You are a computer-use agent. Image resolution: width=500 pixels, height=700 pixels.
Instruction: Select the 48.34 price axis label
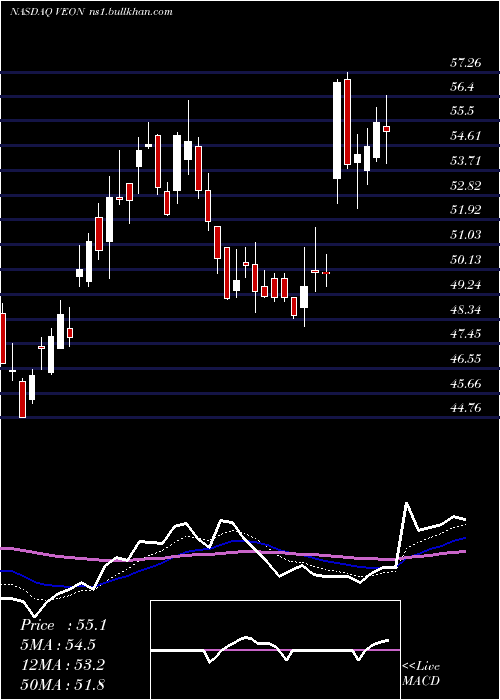(x=466, y=309)
